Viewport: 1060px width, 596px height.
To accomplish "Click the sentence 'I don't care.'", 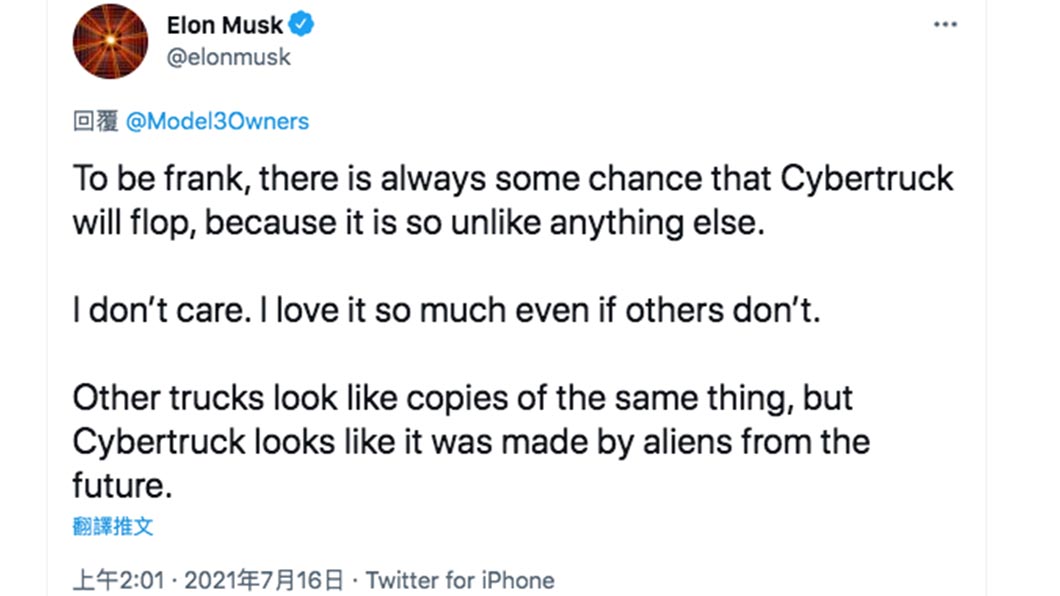I will (162, 311).
